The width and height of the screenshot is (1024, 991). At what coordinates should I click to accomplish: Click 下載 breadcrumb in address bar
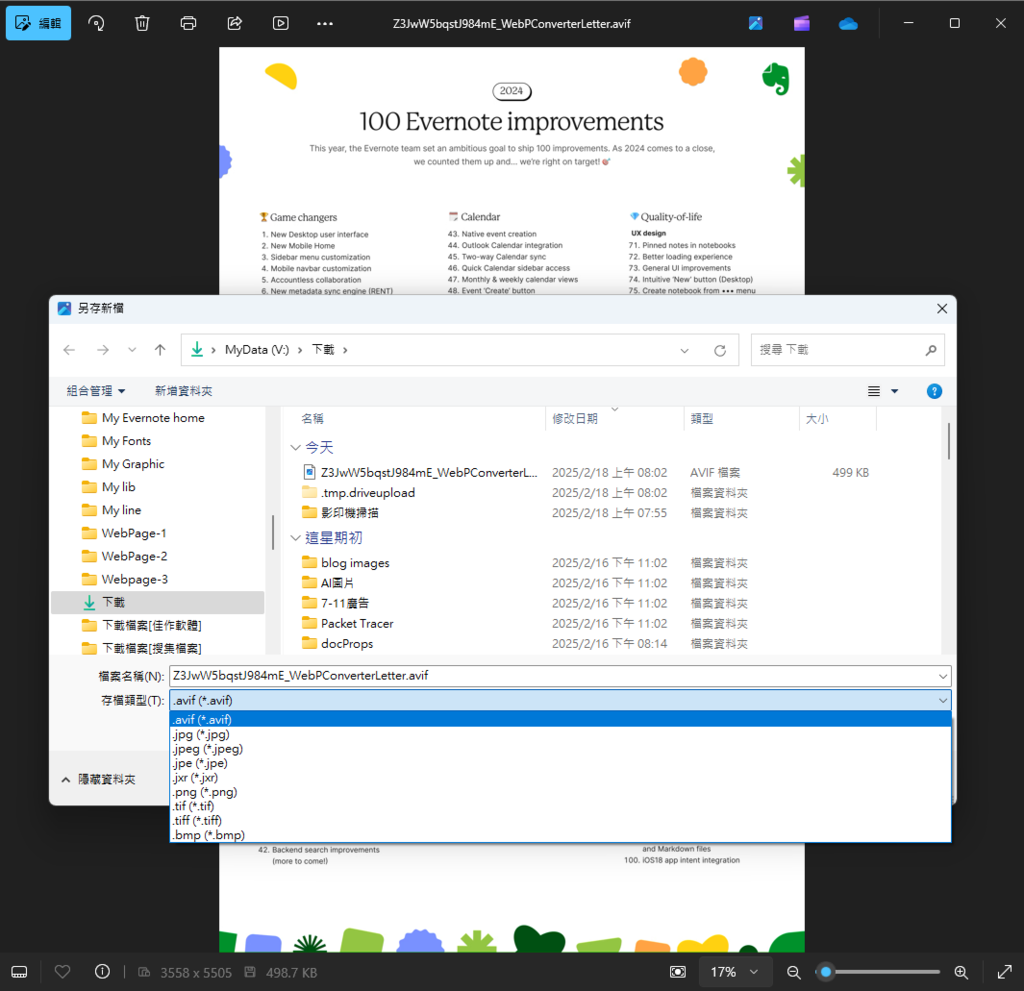coord(323,350)
